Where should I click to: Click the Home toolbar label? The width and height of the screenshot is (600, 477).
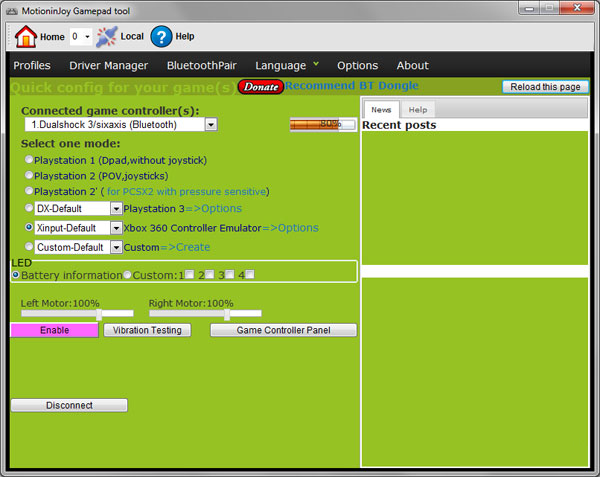pos(52,37)
